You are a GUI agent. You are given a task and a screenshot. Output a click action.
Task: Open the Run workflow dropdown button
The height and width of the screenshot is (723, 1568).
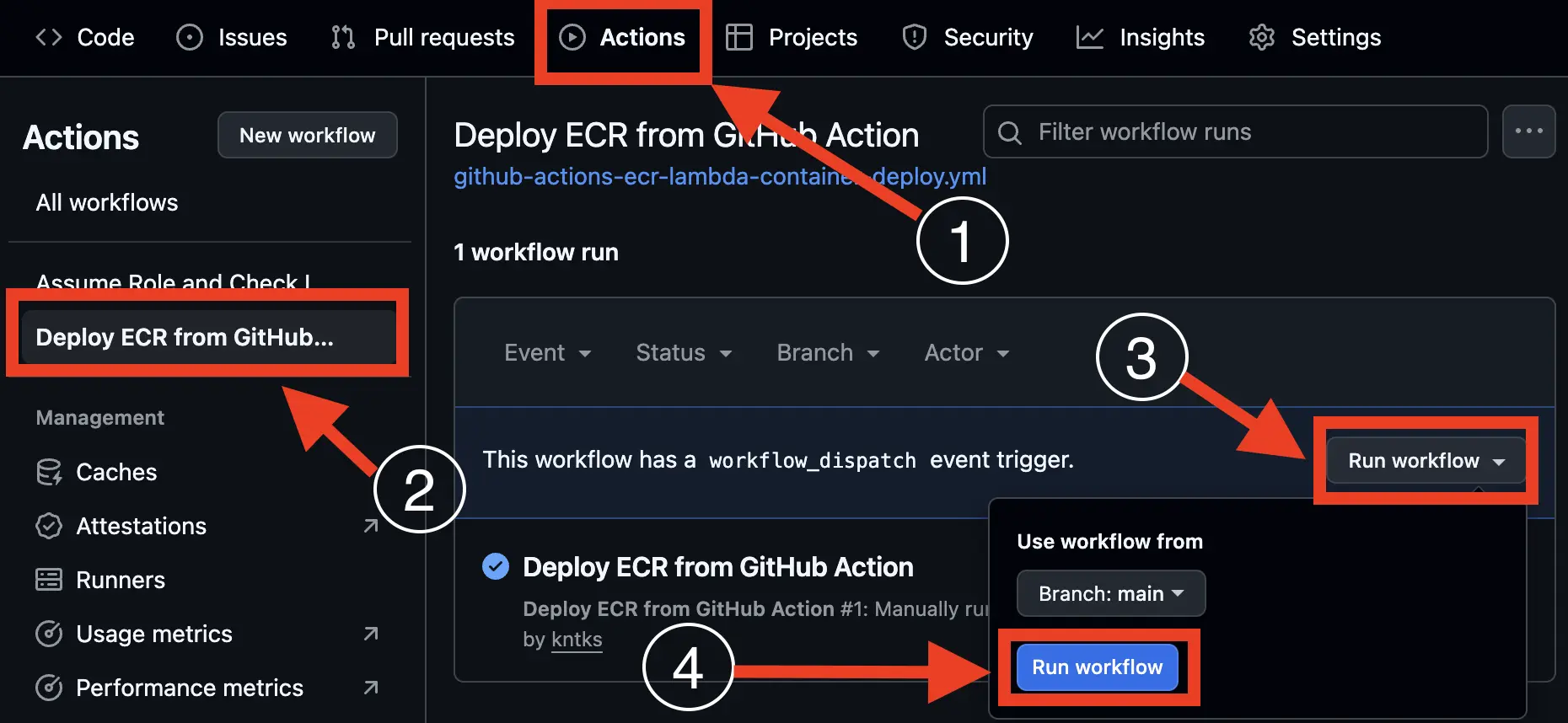[1426, 460]
